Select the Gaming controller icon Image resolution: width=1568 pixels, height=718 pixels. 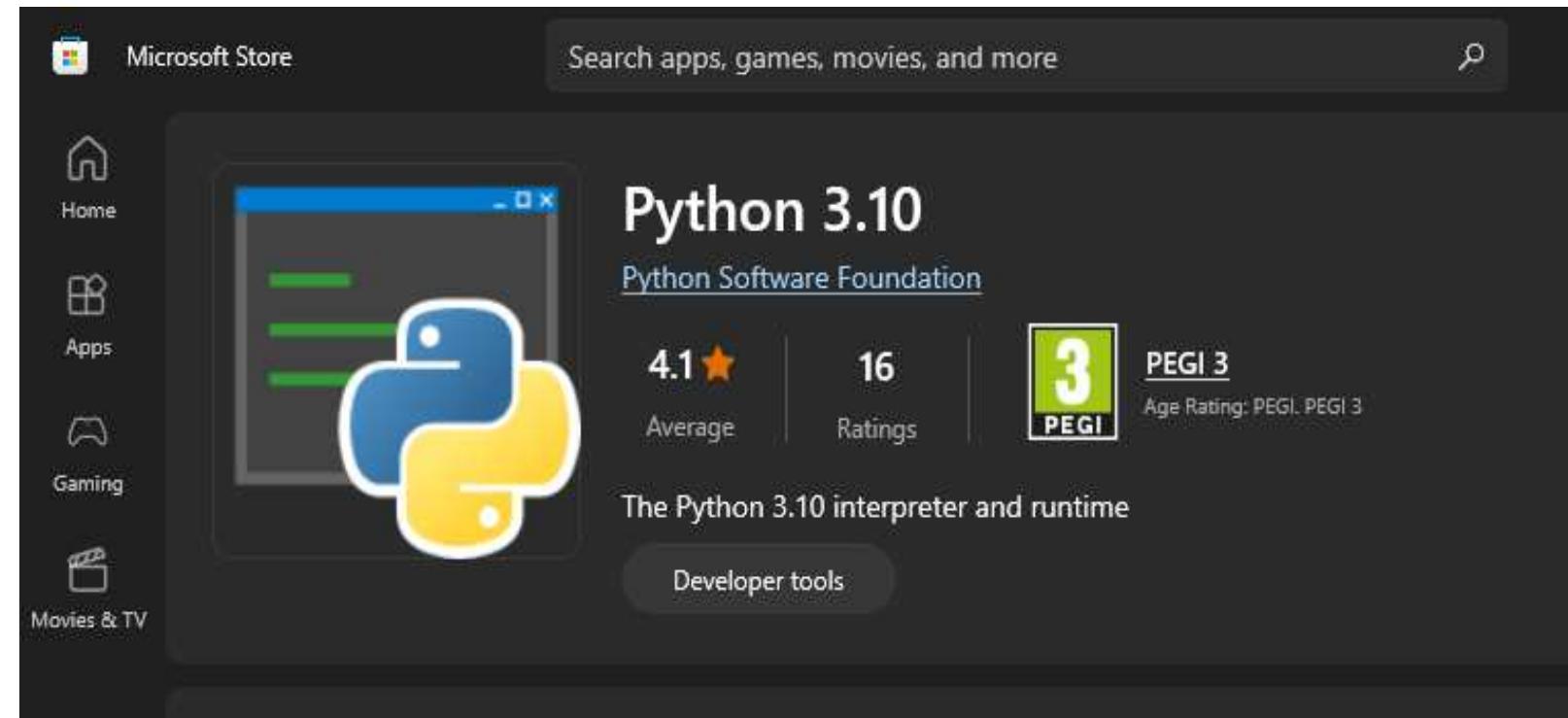87,431
